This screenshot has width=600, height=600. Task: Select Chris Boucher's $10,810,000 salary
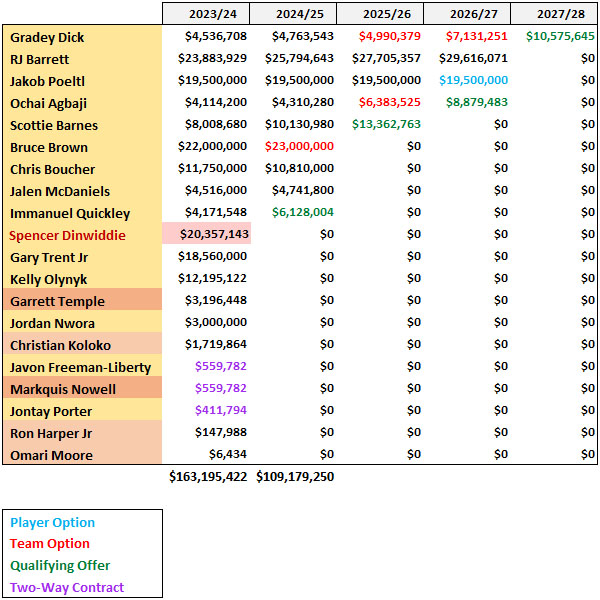point(299,168)
